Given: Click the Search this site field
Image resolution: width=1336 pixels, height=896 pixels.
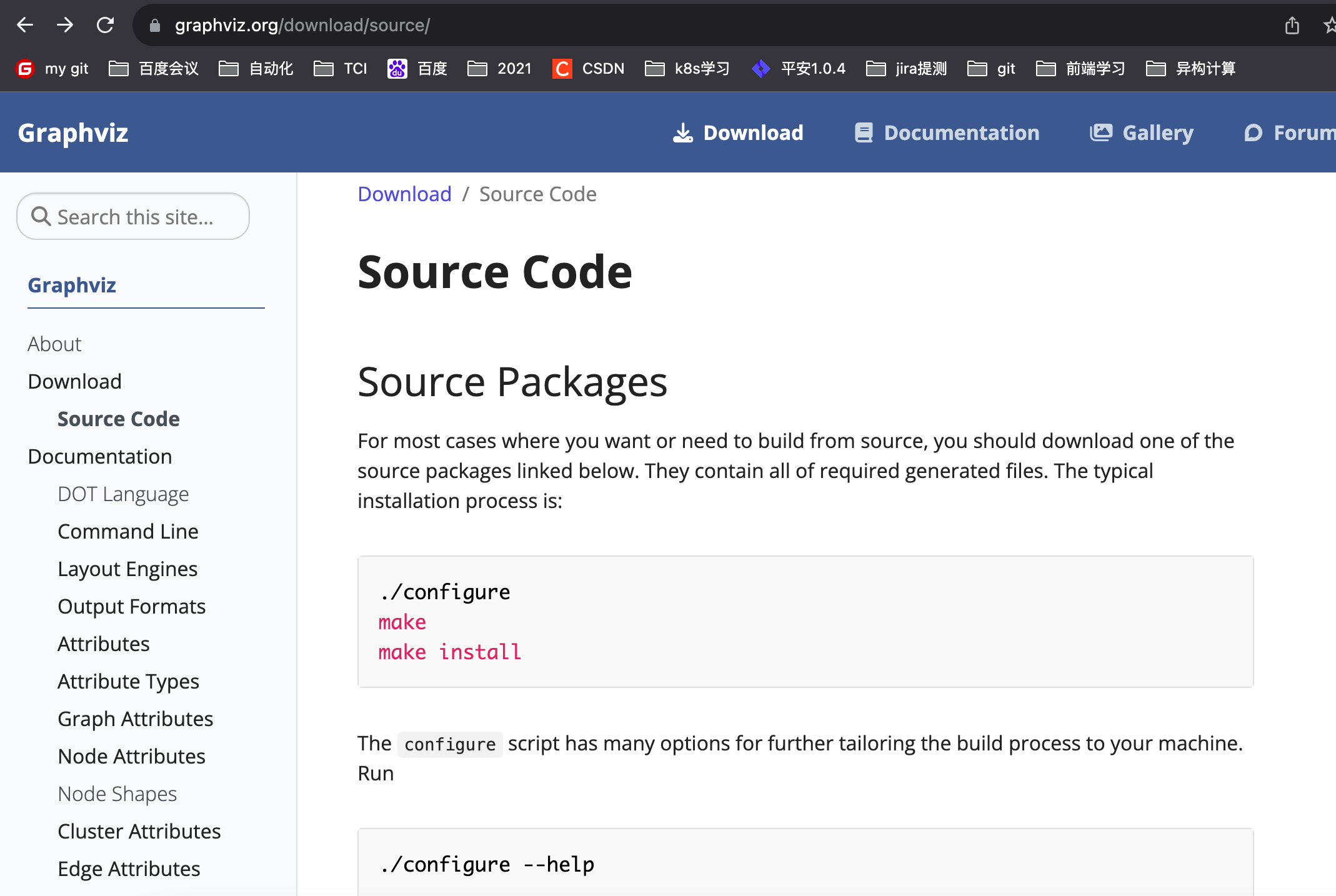Looking at the screenshot, I should (x=133, y=216).
